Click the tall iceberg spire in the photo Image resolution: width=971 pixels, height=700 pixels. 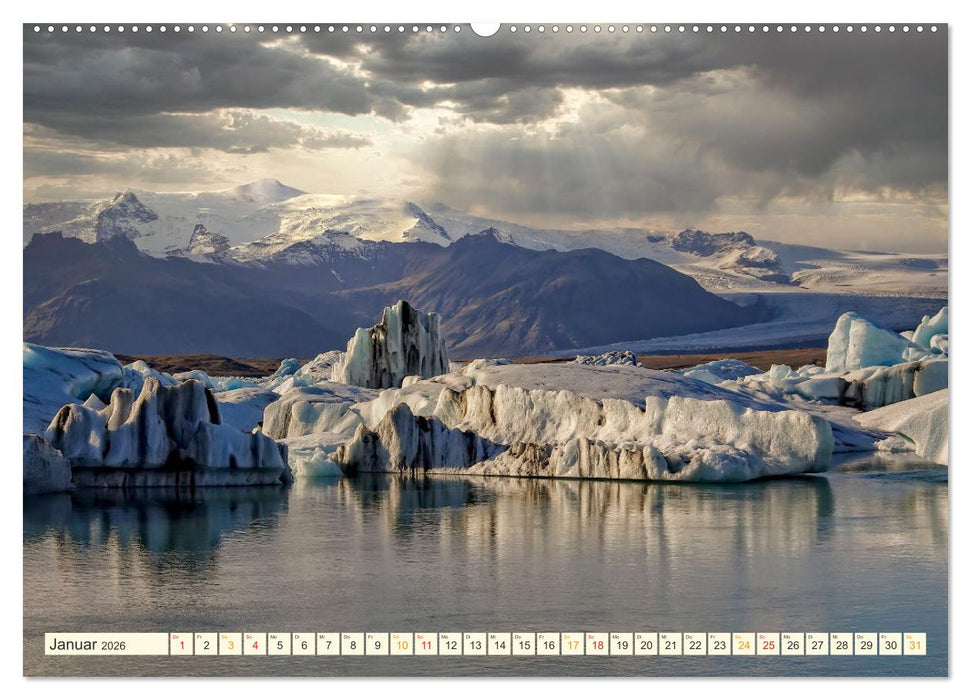398,343
